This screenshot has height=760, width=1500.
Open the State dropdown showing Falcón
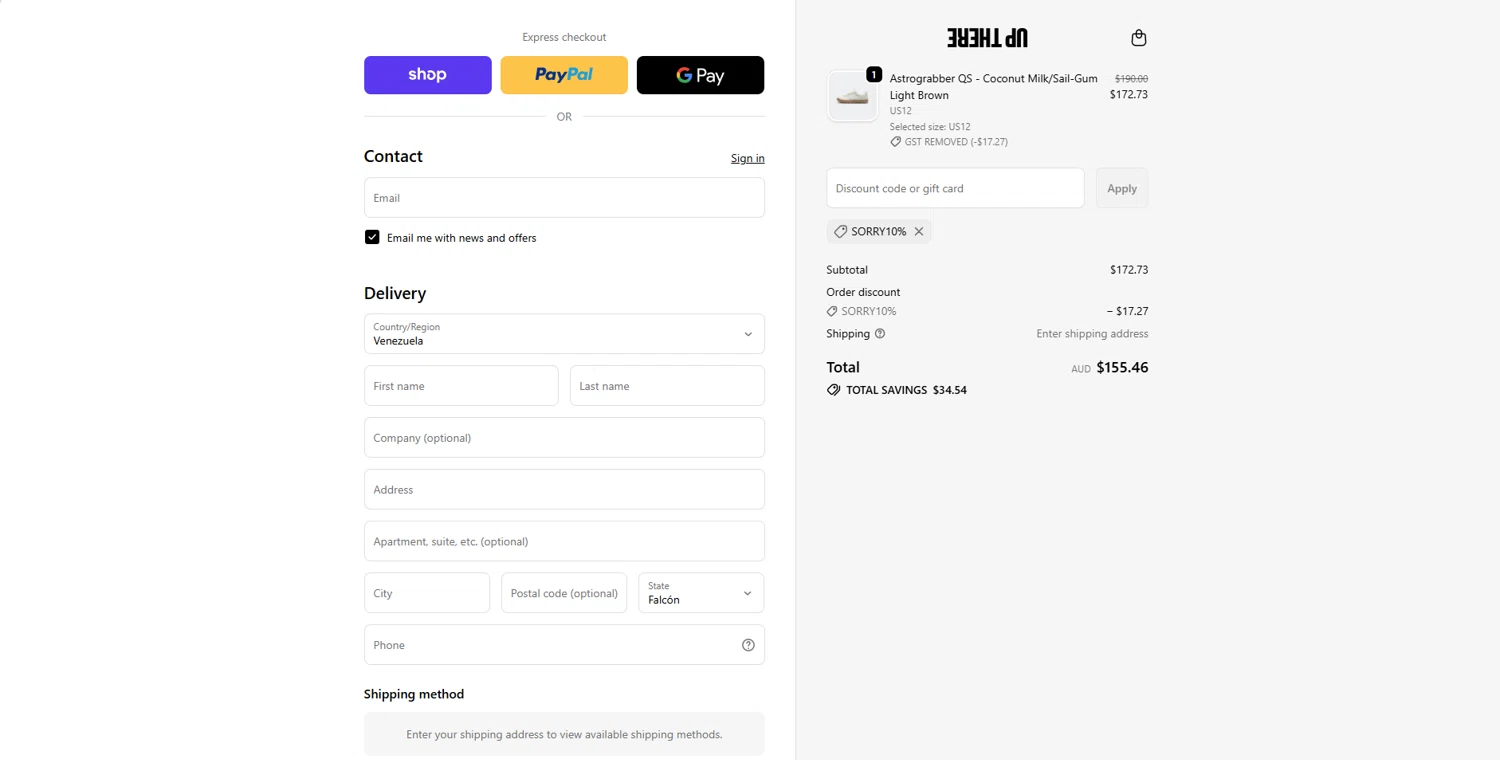pyautogui.click(x=701, y=593)
